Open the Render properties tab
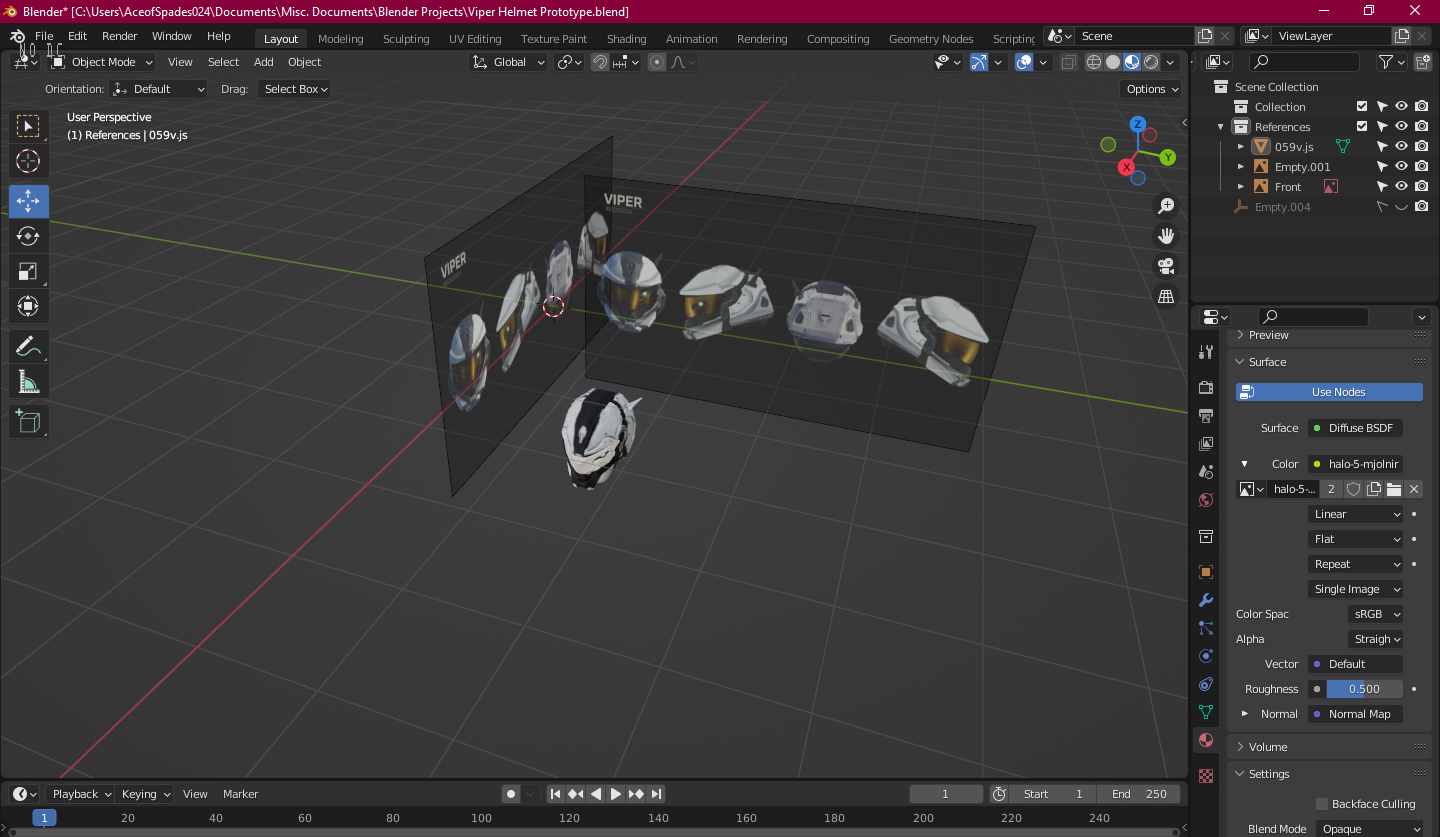Screen dimensions: 1440x837 click(x=1206, y=387)
